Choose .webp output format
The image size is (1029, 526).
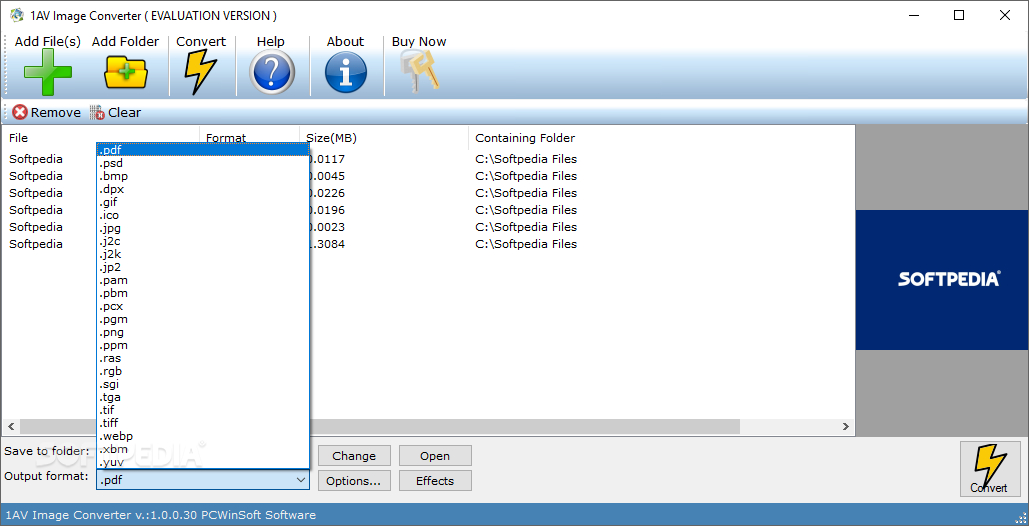tap(203, 436)
